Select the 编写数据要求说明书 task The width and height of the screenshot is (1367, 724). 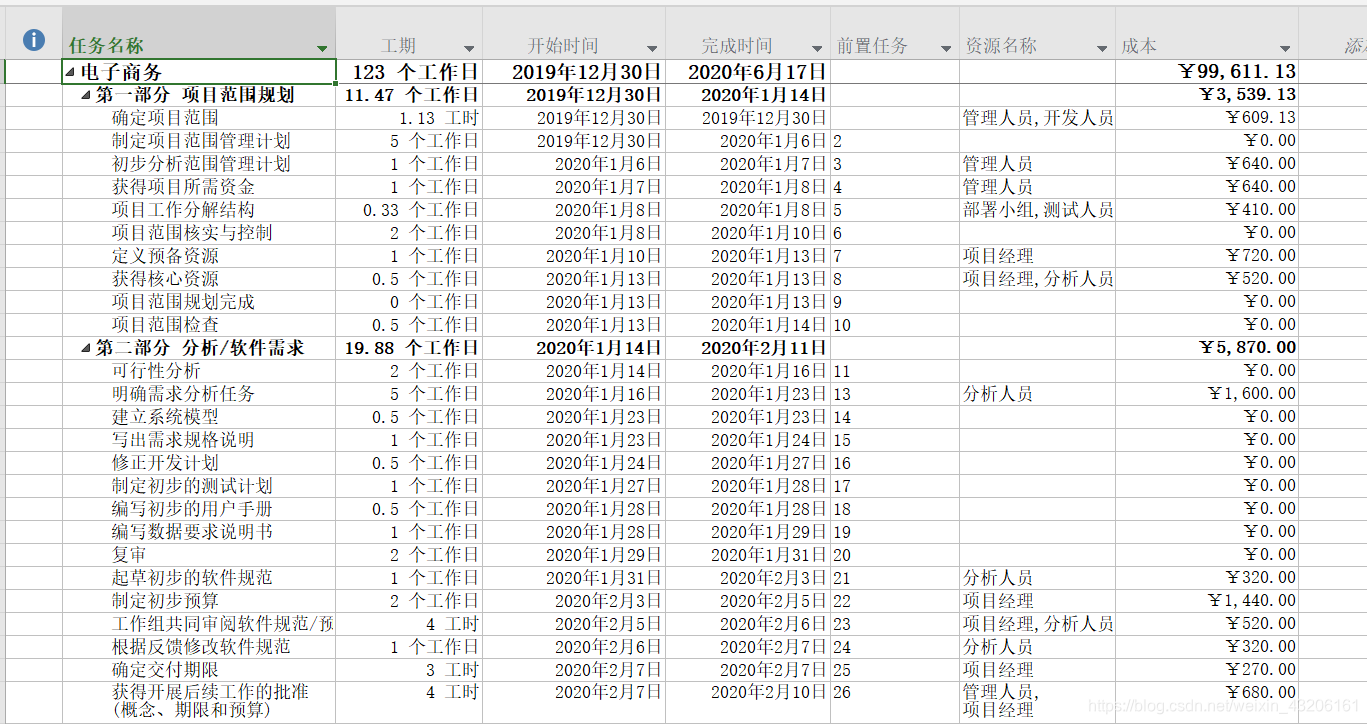(x=192, y=532)
